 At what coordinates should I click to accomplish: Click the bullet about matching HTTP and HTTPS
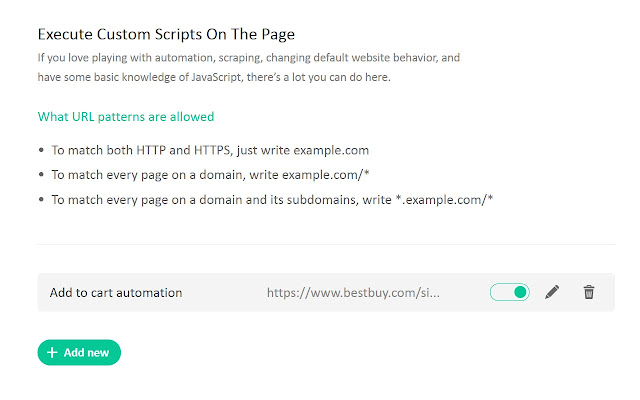coord(210,150)
